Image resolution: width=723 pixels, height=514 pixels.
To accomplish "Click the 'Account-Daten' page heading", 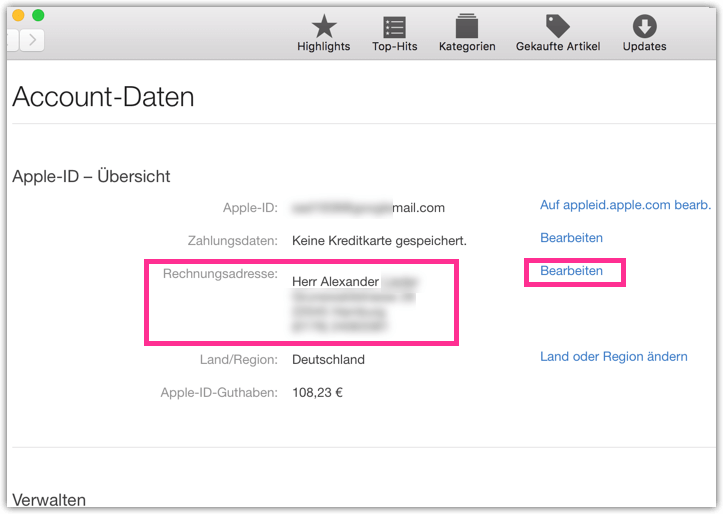I will coord(103,97).
